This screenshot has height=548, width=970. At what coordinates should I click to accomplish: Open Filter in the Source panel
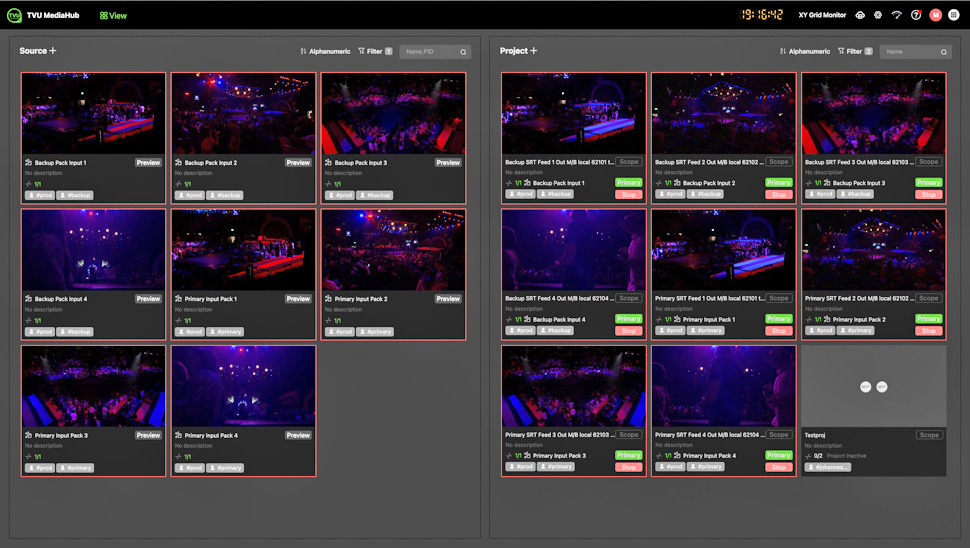click(375, 51)
